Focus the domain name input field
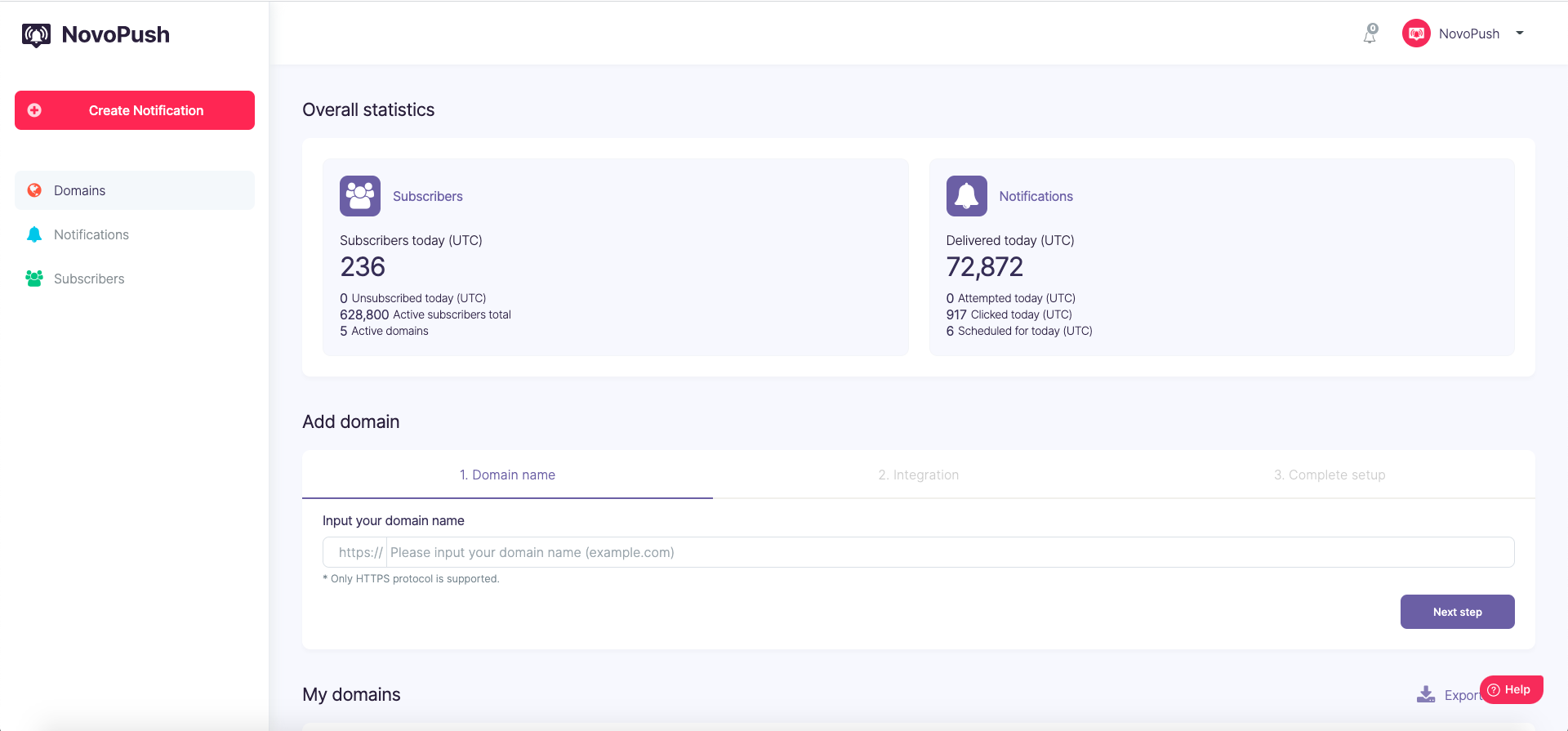 click(x=950, y=552)
